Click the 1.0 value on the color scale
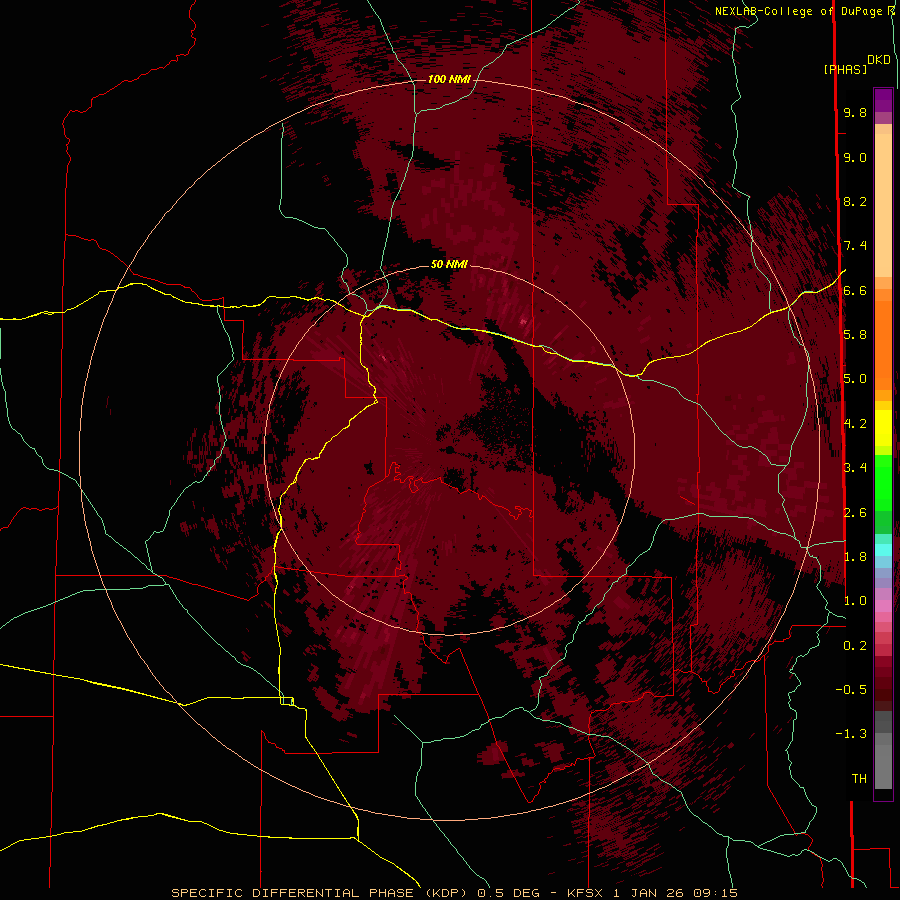Image resolution: width=900 pixels, height=900 pixels. (x=855, y=601)
